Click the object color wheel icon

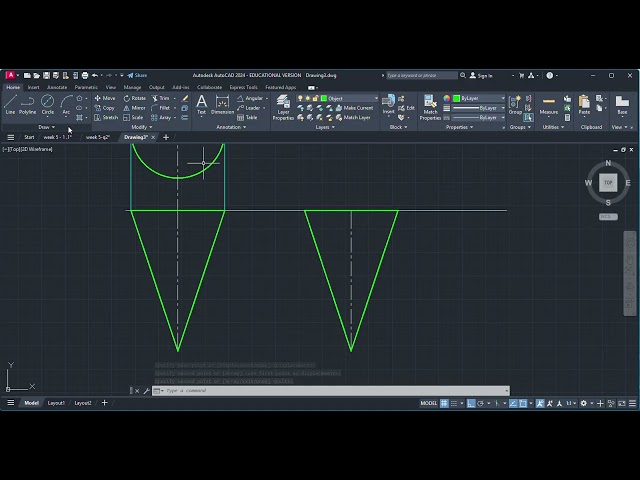pos(447,98)
